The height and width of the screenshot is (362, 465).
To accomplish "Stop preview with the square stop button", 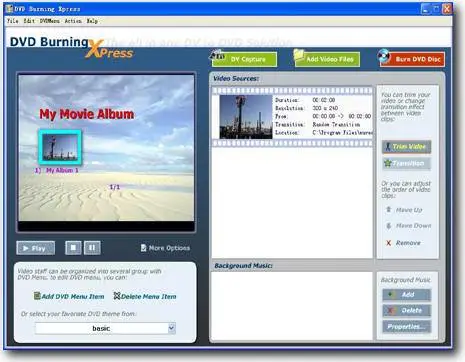I will pyautogui.click(x=73, y=248).
